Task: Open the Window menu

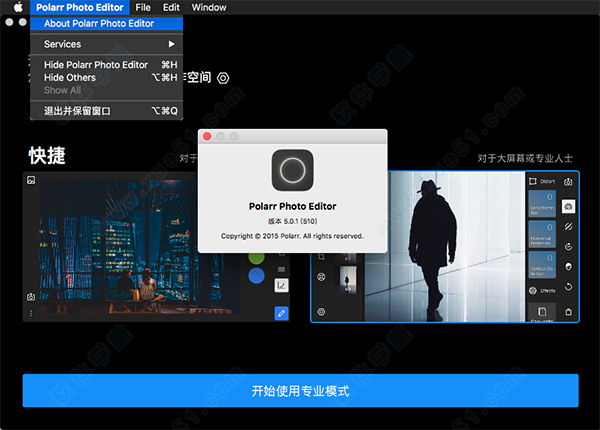Action: pyautogui.click(x=209, y=7)
